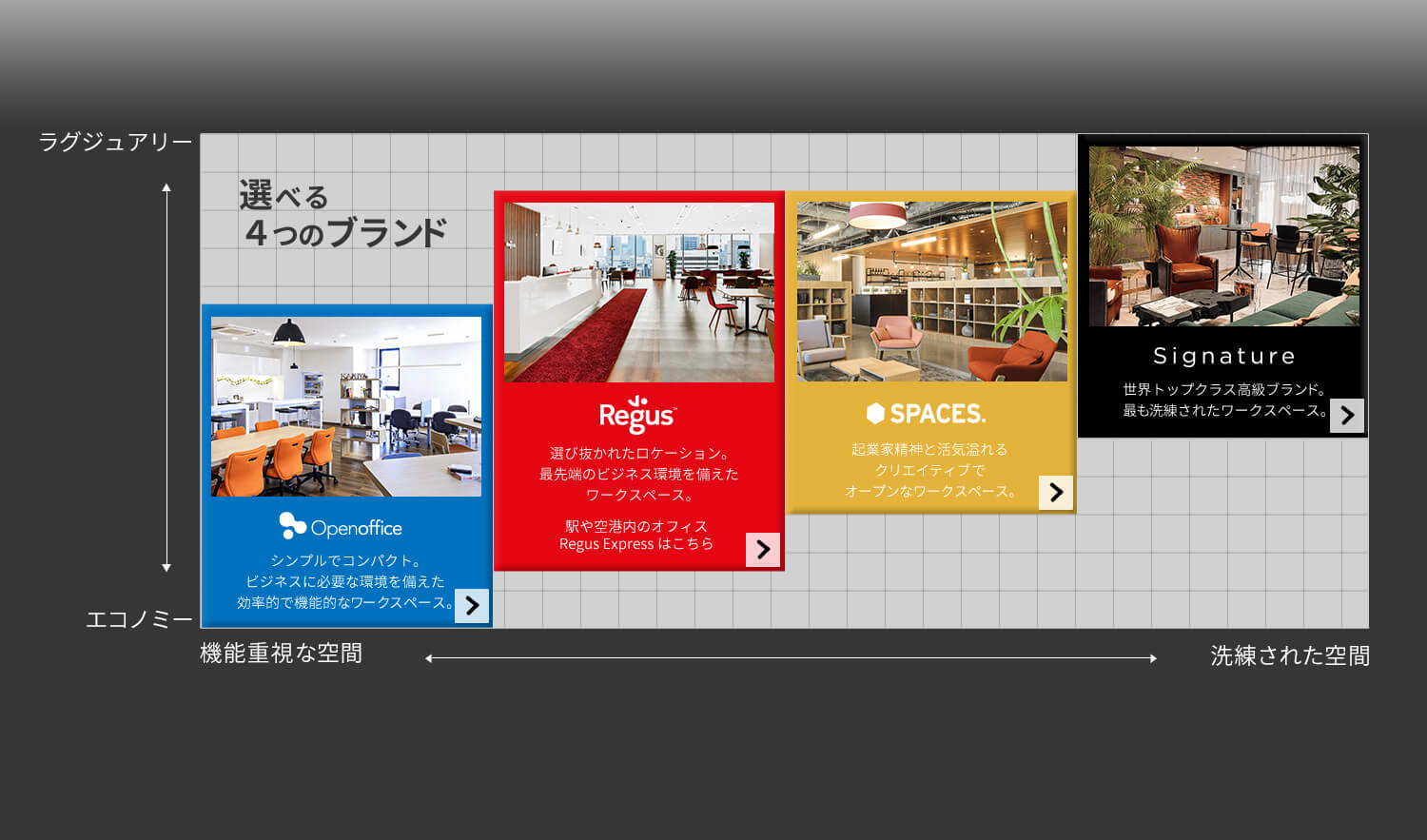Screen dimensions: 1427x840
Task: Click the Regus logo
Action: tap(637, 415)
